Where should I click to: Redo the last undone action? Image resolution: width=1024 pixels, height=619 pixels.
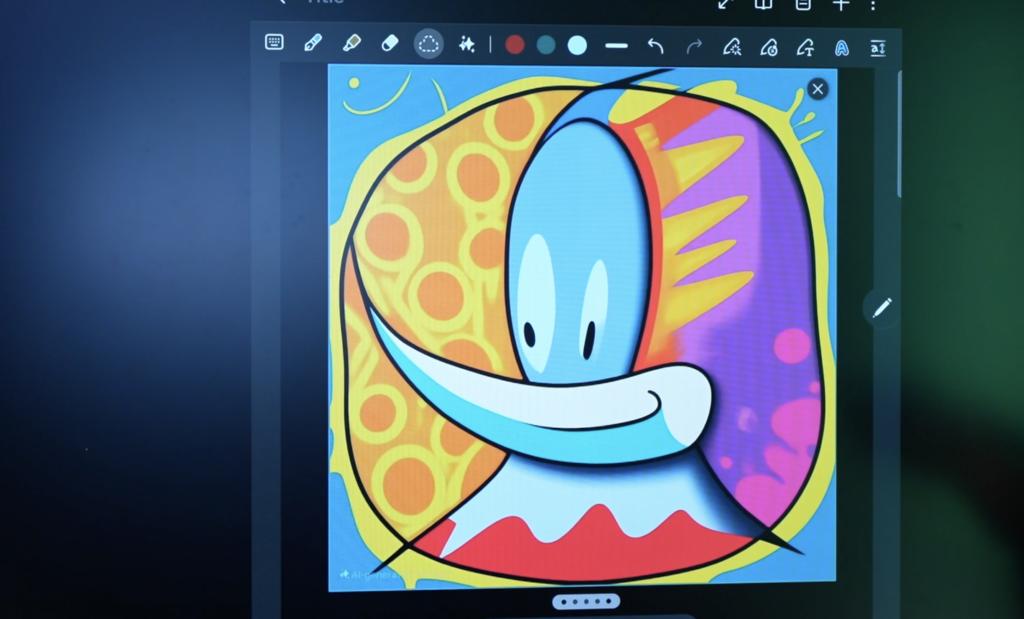point(694,46)
